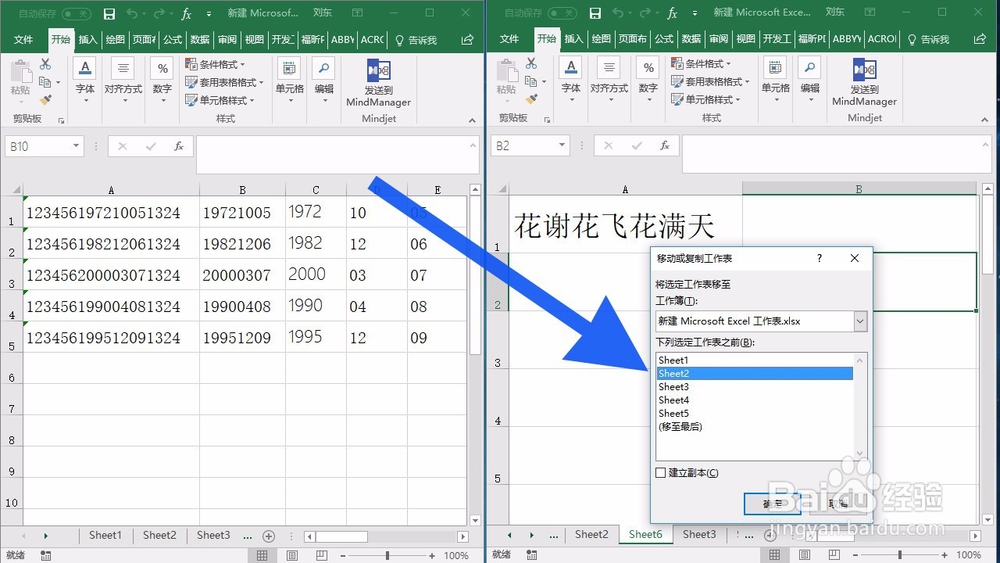Click share icon in left window ribbon
Viewport: 1000px width, 563px height.
(x=467, y=40)
